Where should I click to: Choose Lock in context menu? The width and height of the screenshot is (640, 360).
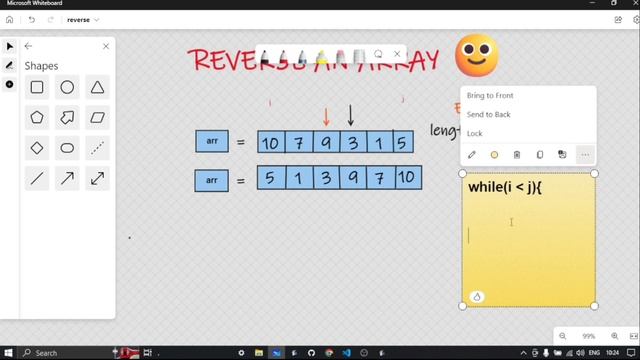pyautogui.click(x=474, y=133)
